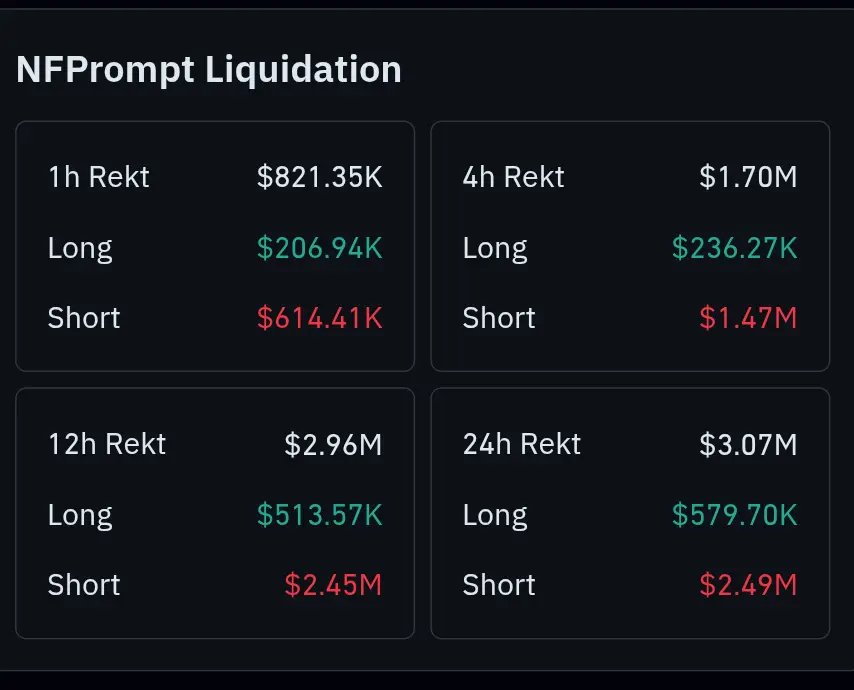Click the 24h Rekt label

tap(522, 444)
